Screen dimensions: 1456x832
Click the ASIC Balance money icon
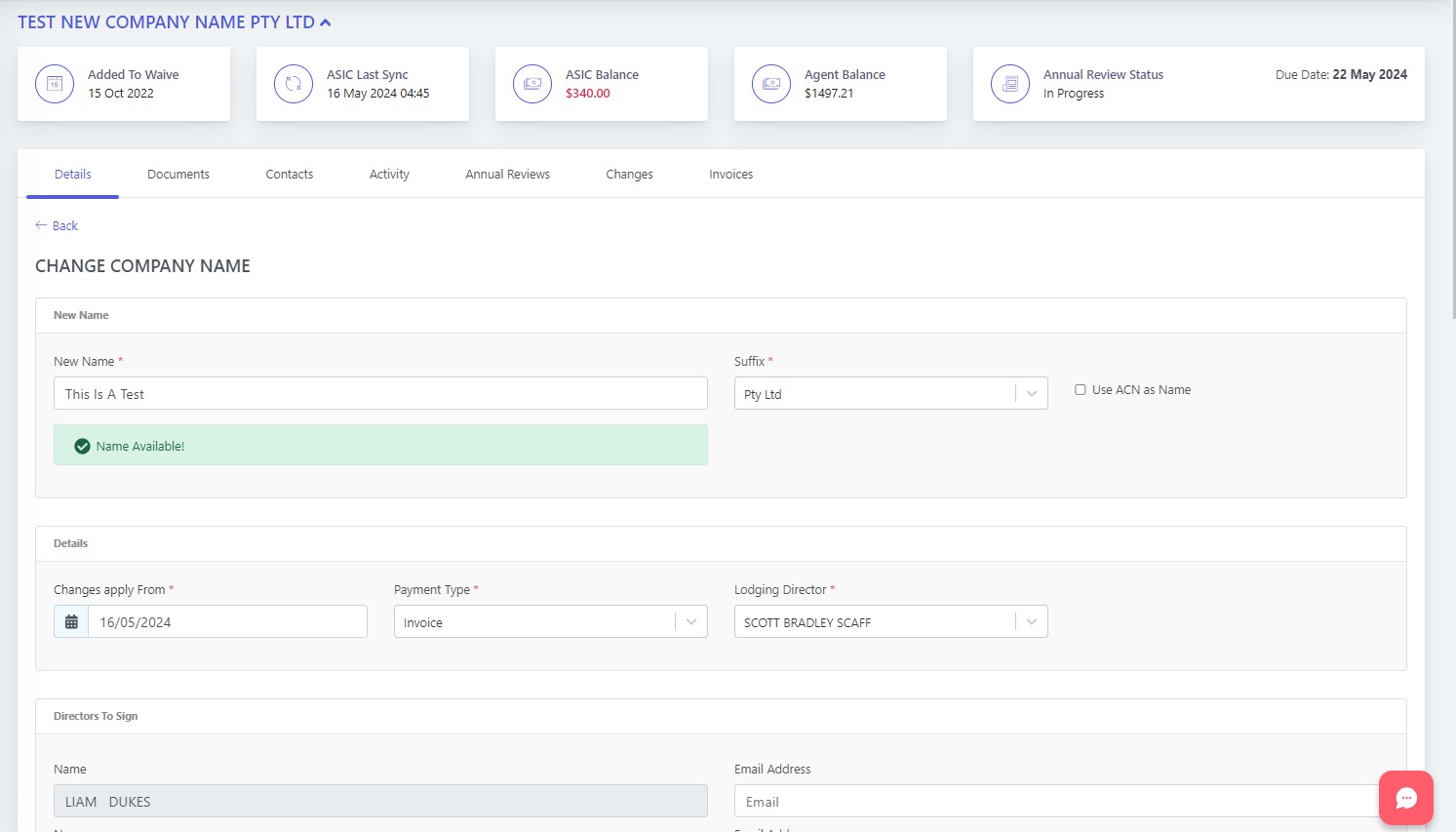click(x=532, y=84)
